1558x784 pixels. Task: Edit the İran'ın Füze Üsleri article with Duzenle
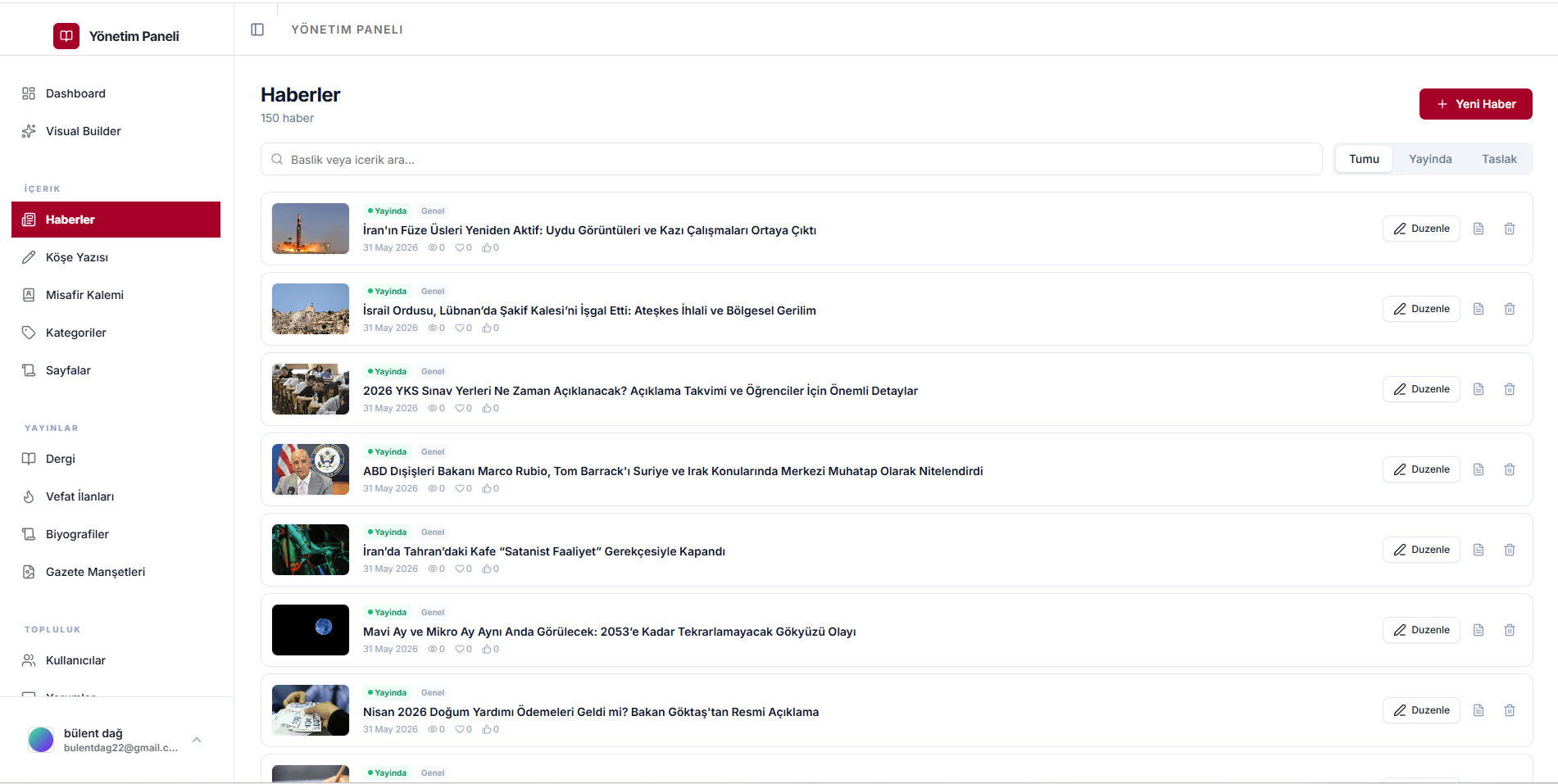point(1422,229)
